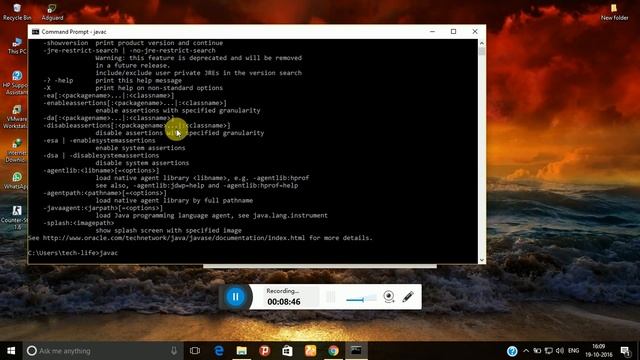
Task: Toggle the webcam icon in recorder
Action: (x=389, y=297)
